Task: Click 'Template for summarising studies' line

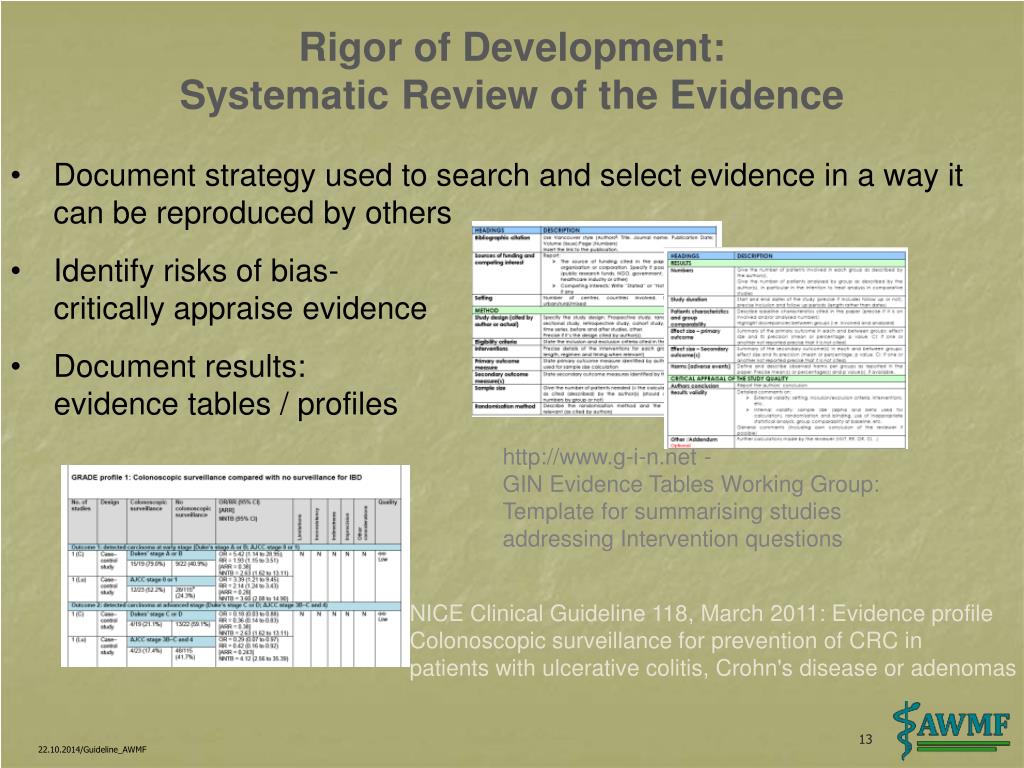Action: pos(671,511)
